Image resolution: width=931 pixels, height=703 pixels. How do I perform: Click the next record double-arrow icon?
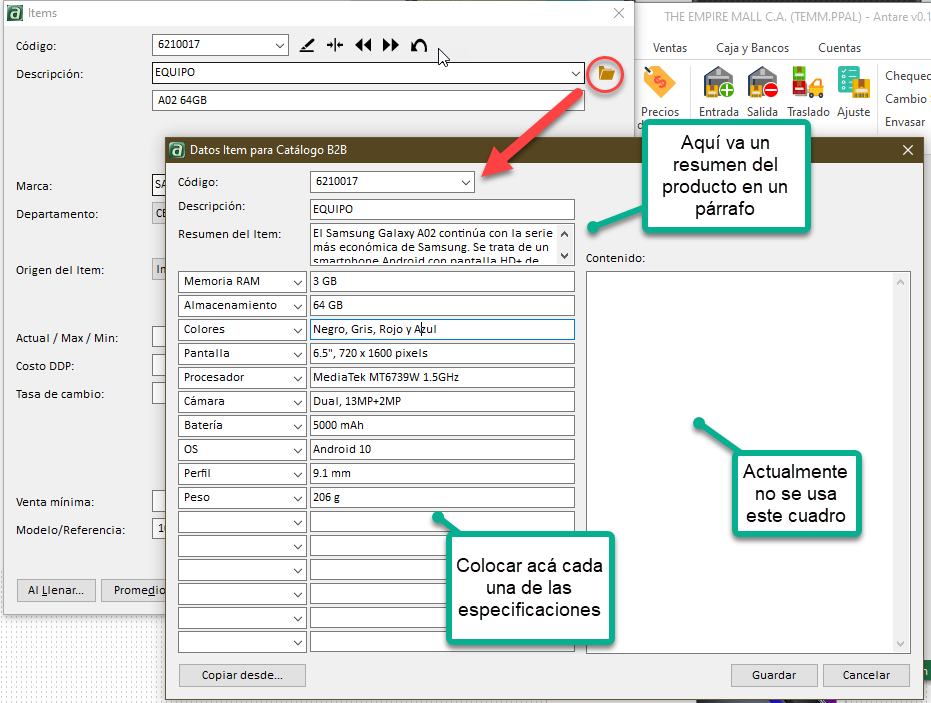(391, 46)
